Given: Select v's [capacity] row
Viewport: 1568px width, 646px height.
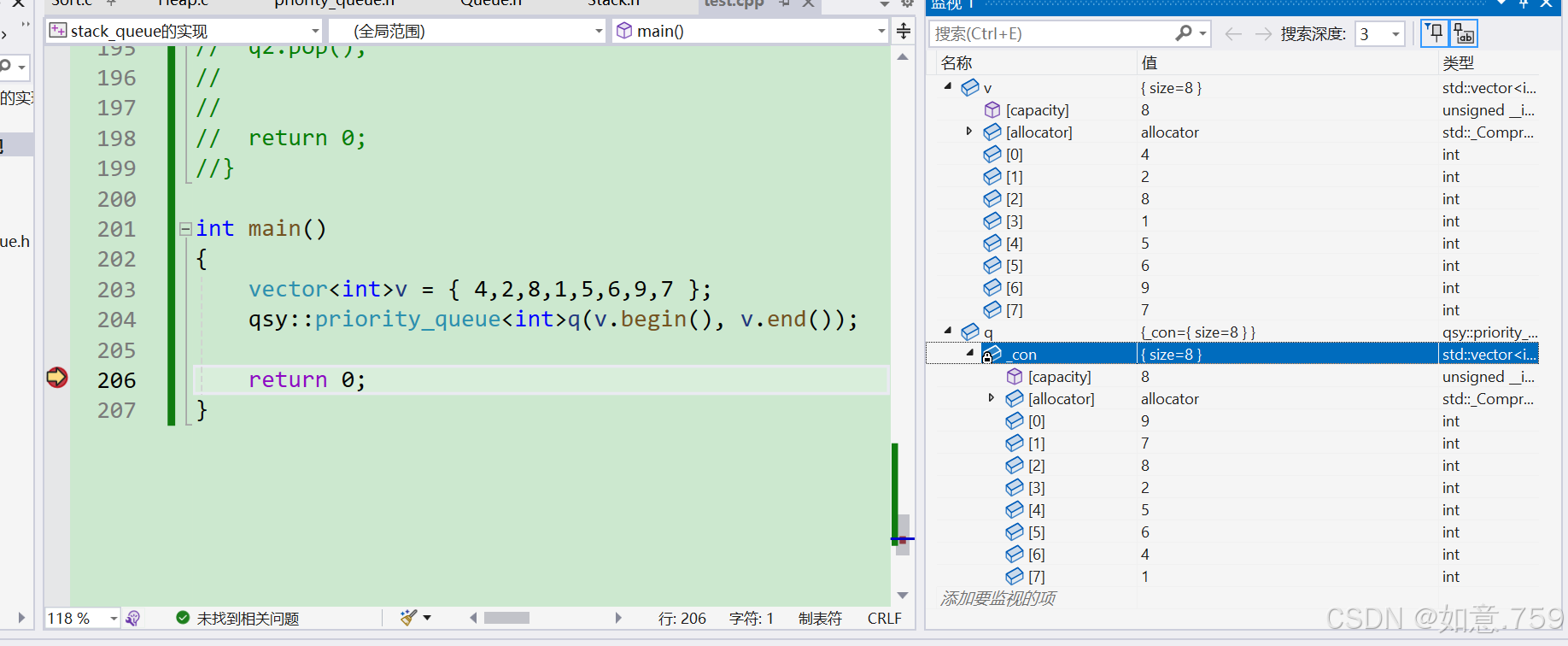Looking at the screenshot, I should point(1232,110).
